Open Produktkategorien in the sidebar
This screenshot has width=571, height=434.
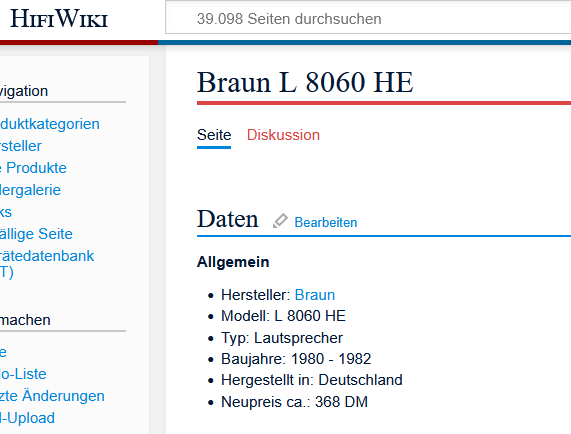[x=50, y=124]
